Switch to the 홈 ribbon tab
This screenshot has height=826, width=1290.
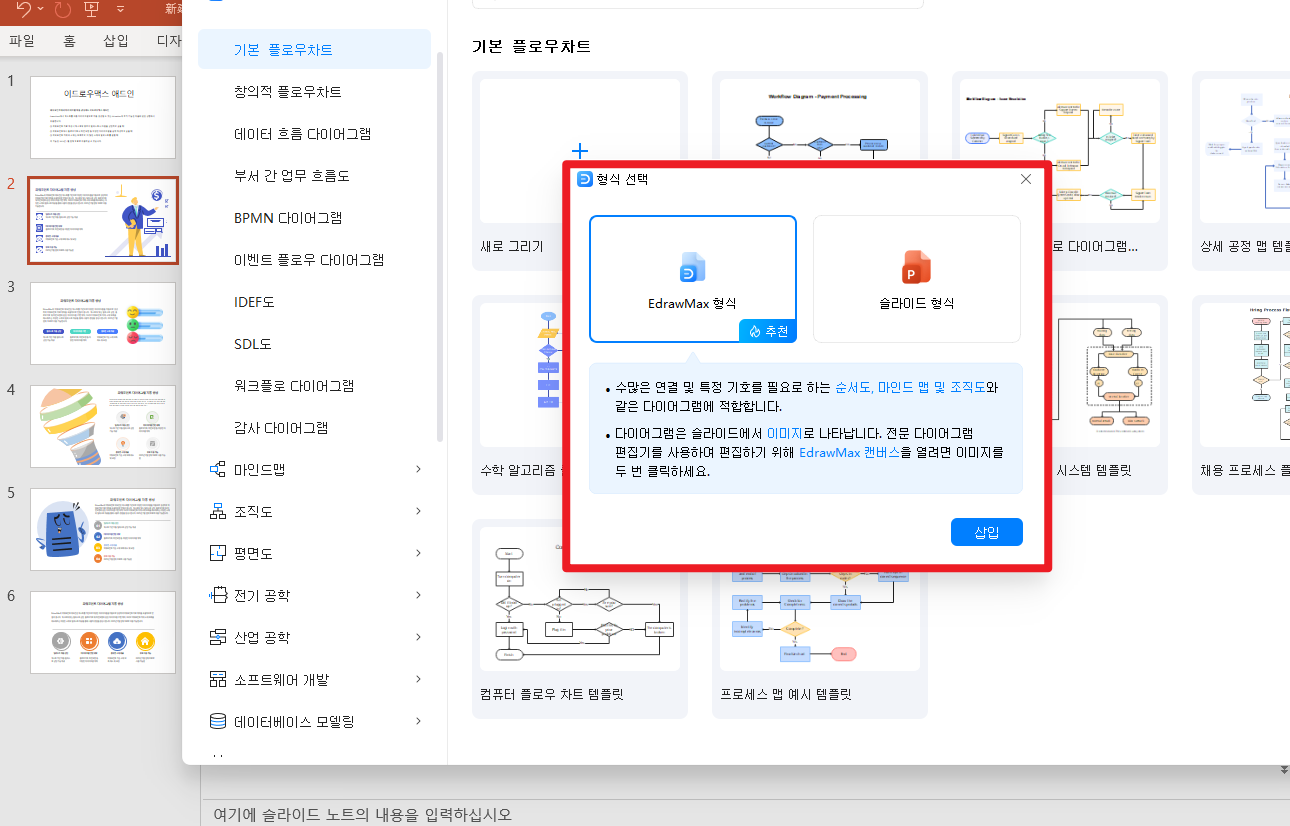click(69, 41)
